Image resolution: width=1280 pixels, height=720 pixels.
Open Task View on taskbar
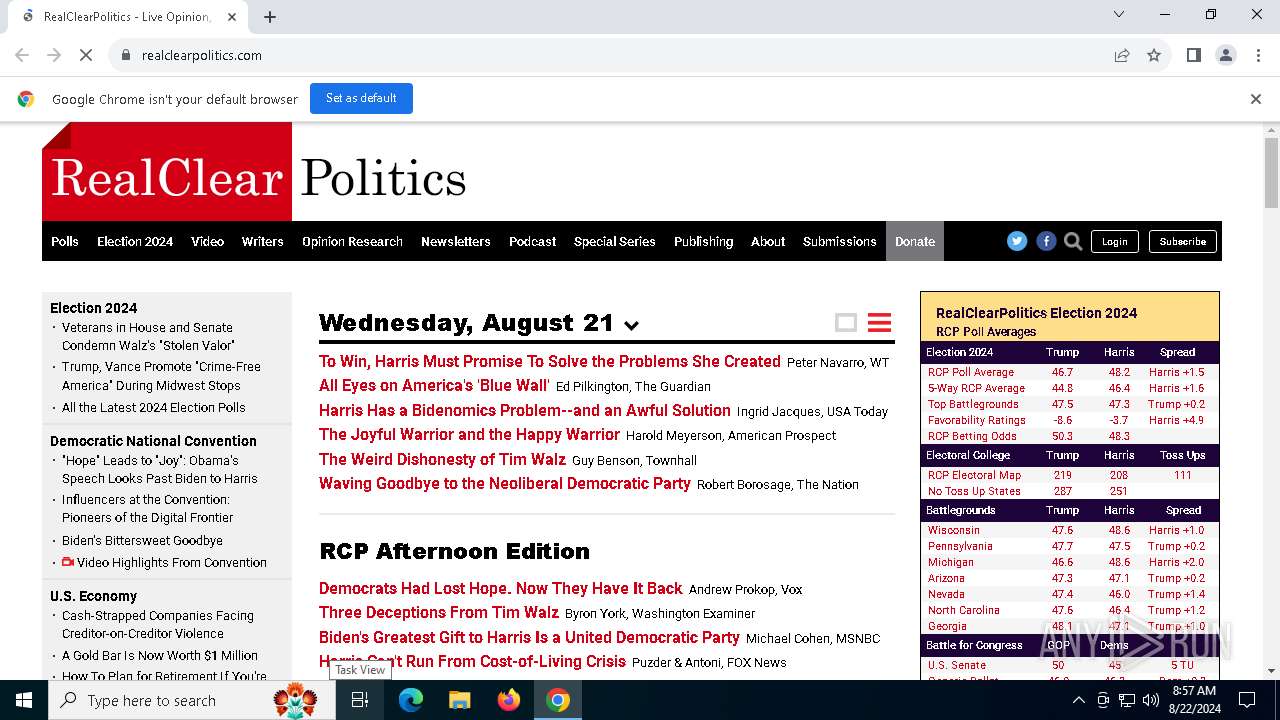[360, 700]
